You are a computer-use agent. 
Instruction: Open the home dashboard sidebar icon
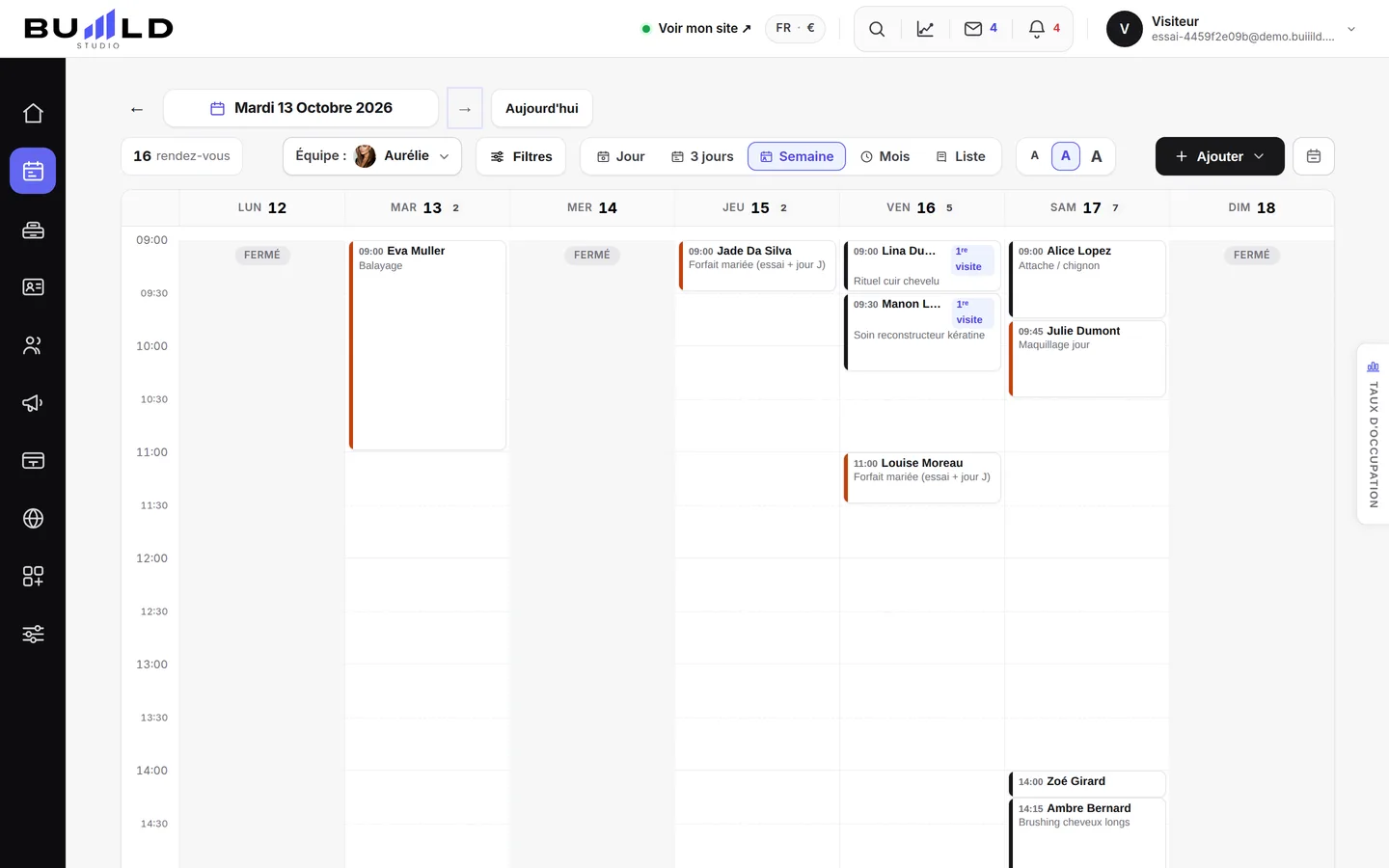pyautogui.click(x=33, y=113)
